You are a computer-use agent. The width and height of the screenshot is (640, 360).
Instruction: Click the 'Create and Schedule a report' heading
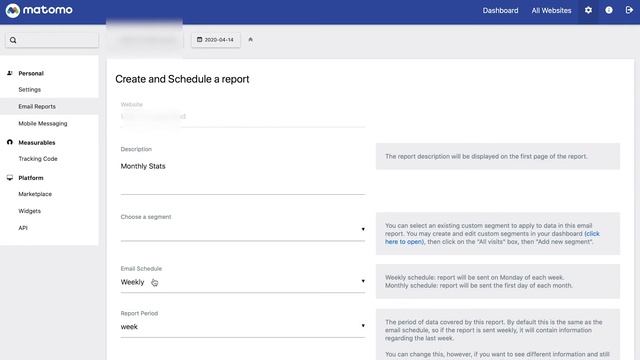coord(182,79)
